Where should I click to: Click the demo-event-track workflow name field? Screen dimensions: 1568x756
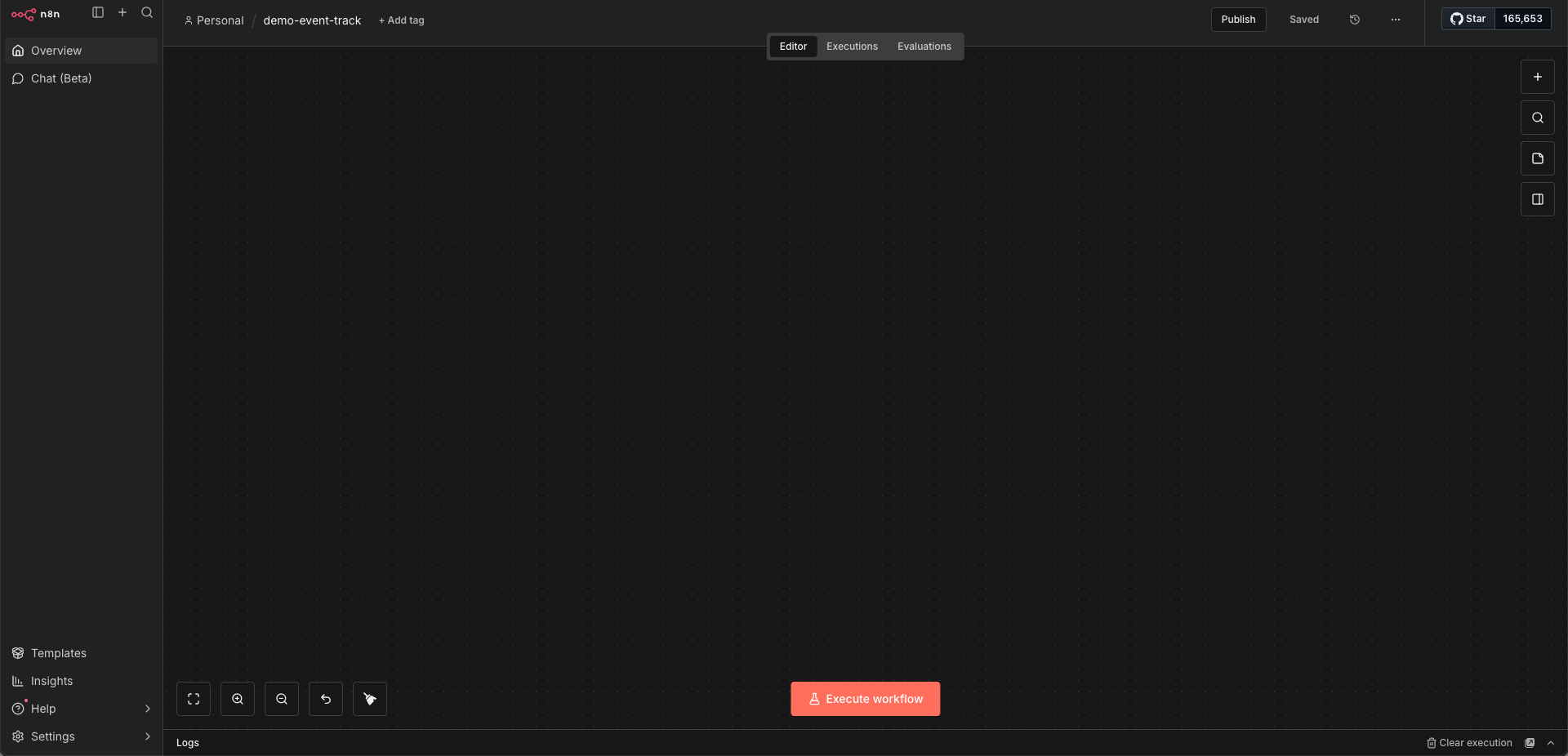312,20
